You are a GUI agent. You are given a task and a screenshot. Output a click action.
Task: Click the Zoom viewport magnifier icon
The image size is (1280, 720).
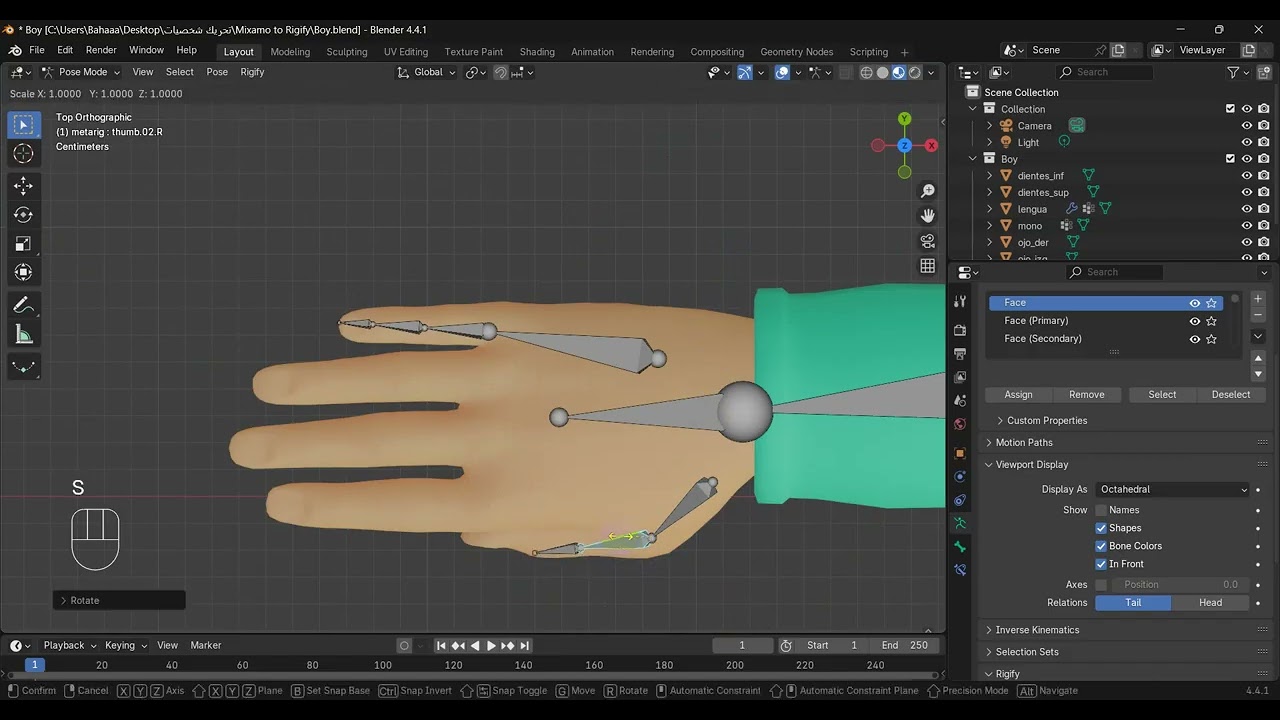tap(928, 191)
